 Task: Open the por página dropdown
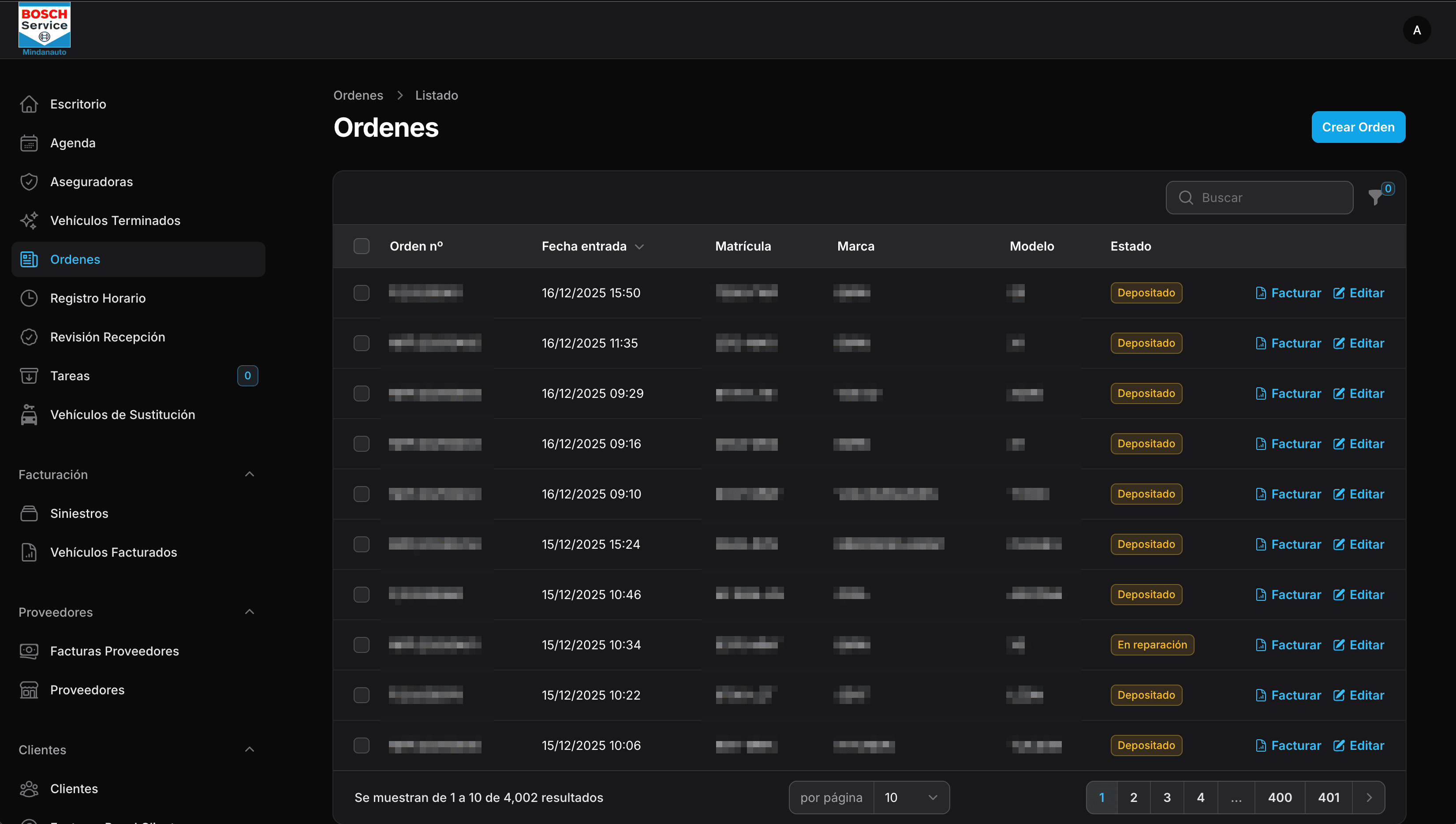(911, 798)
